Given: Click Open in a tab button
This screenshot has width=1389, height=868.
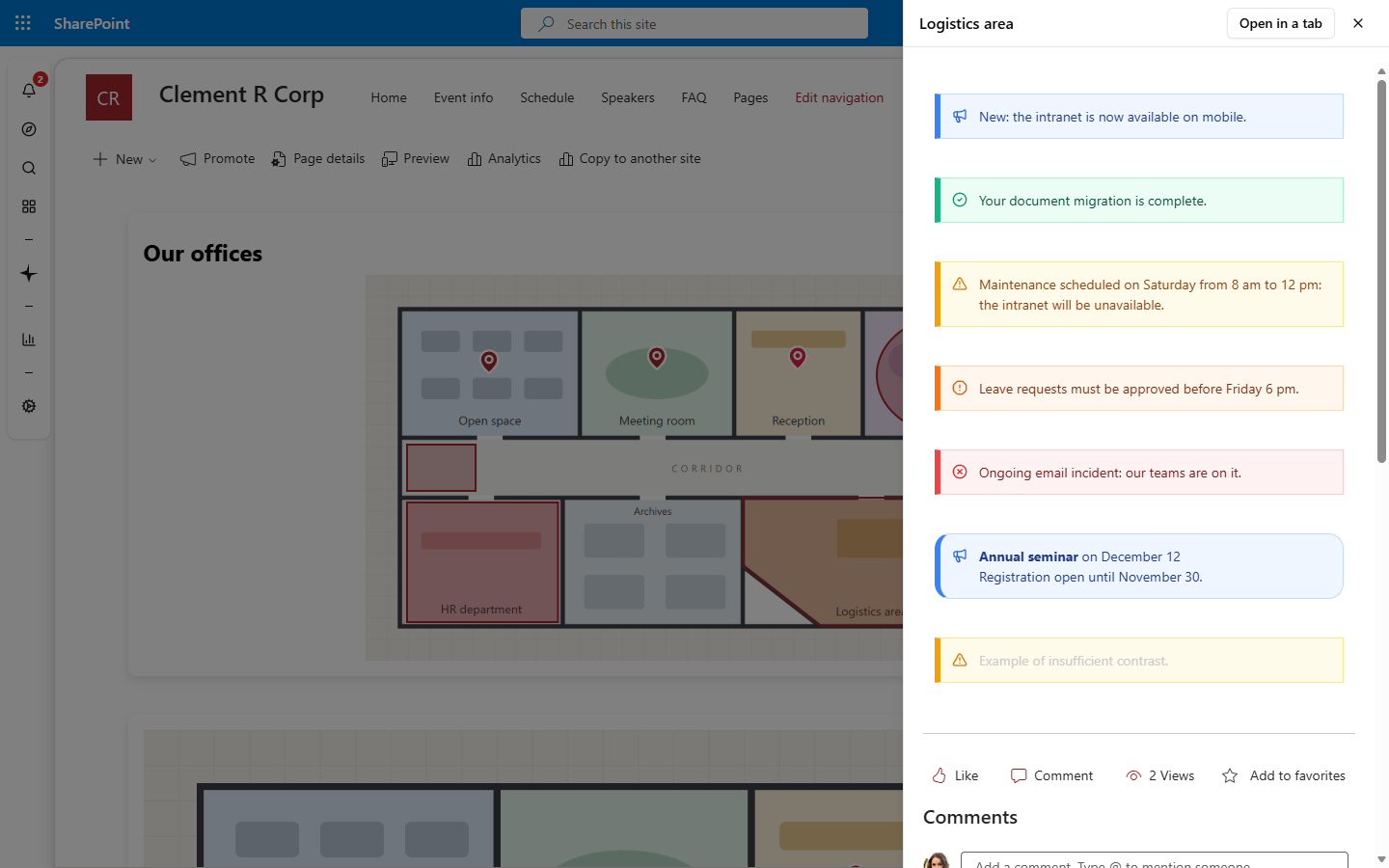Looking at the screenshot, I should coord(1281,23).
